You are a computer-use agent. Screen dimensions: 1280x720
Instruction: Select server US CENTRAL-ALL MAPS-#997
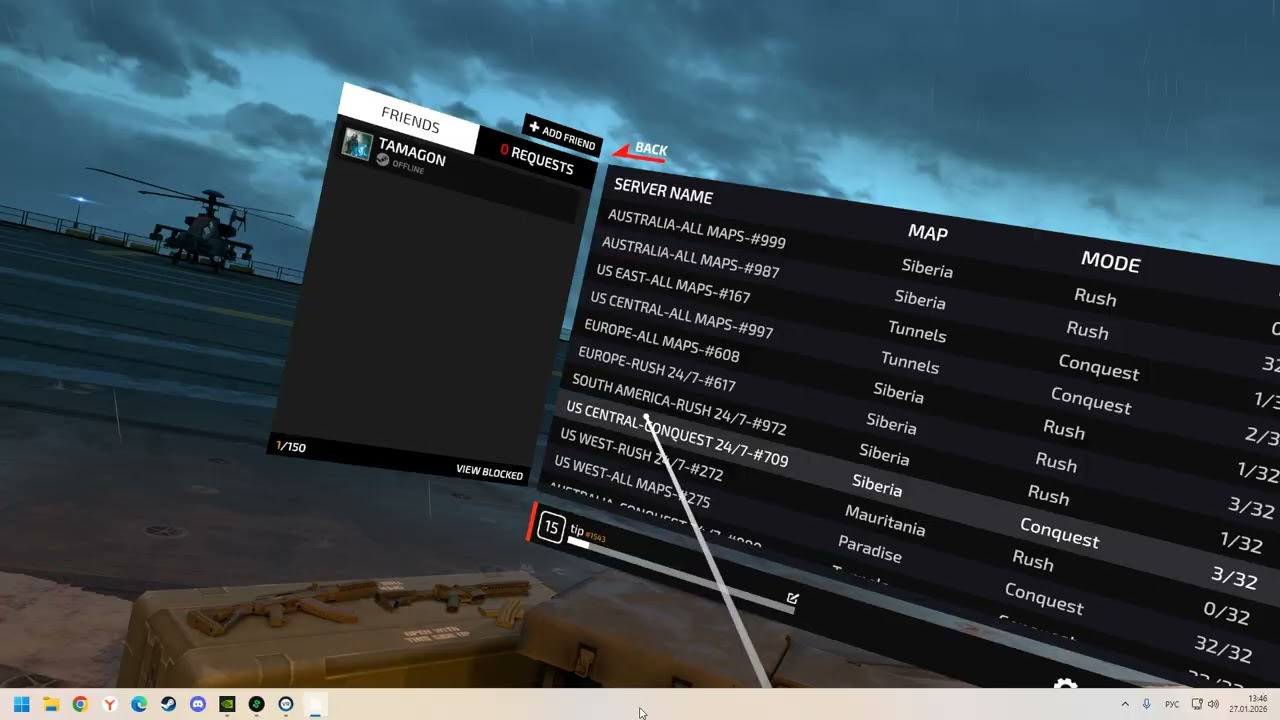coord(681,315)
